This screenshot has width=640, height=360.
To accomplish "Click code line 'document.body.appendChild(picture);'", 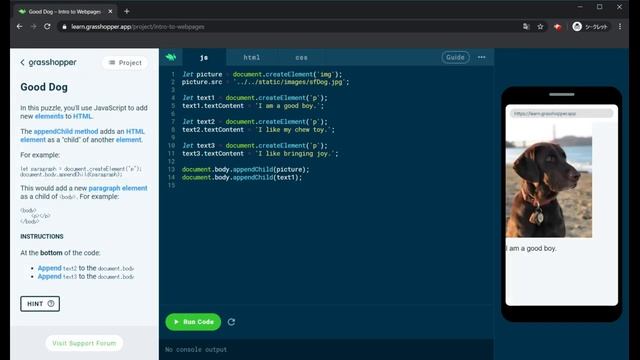I will pyautogui.click(x=246, y=169).
